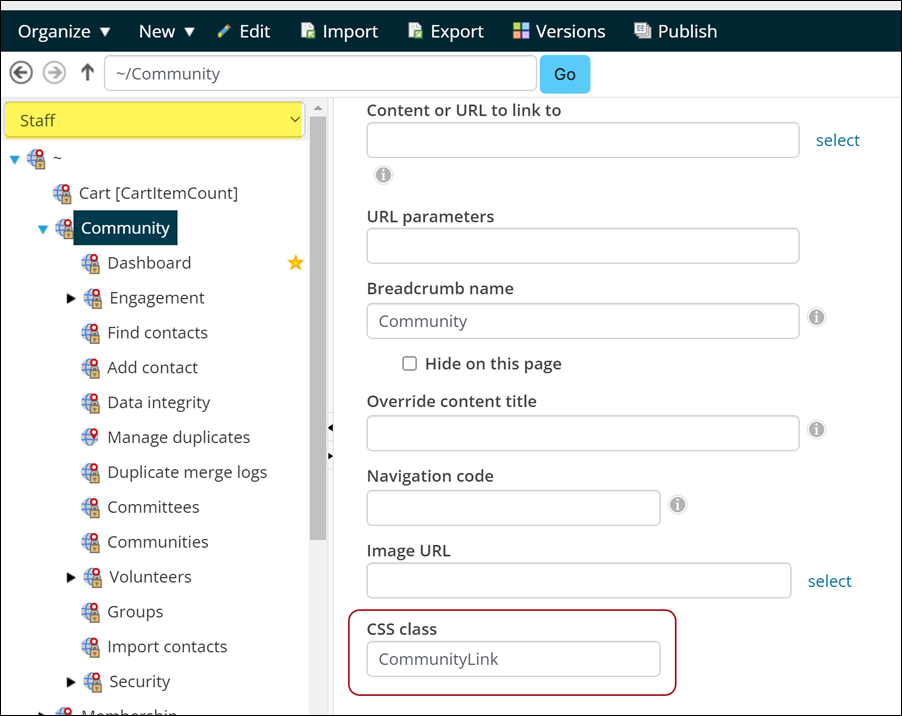Click the Go button
The height and width of the screenshot is (716, 902).
pos(565,74)
